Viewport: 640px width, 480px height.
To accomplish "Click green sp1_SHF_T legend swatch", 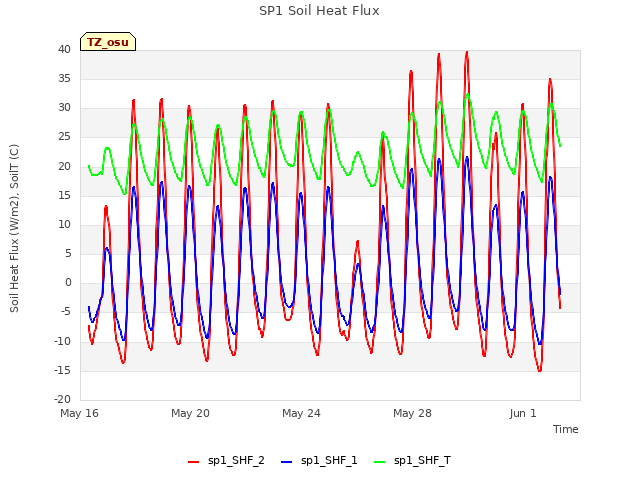I will click(380, 462).
